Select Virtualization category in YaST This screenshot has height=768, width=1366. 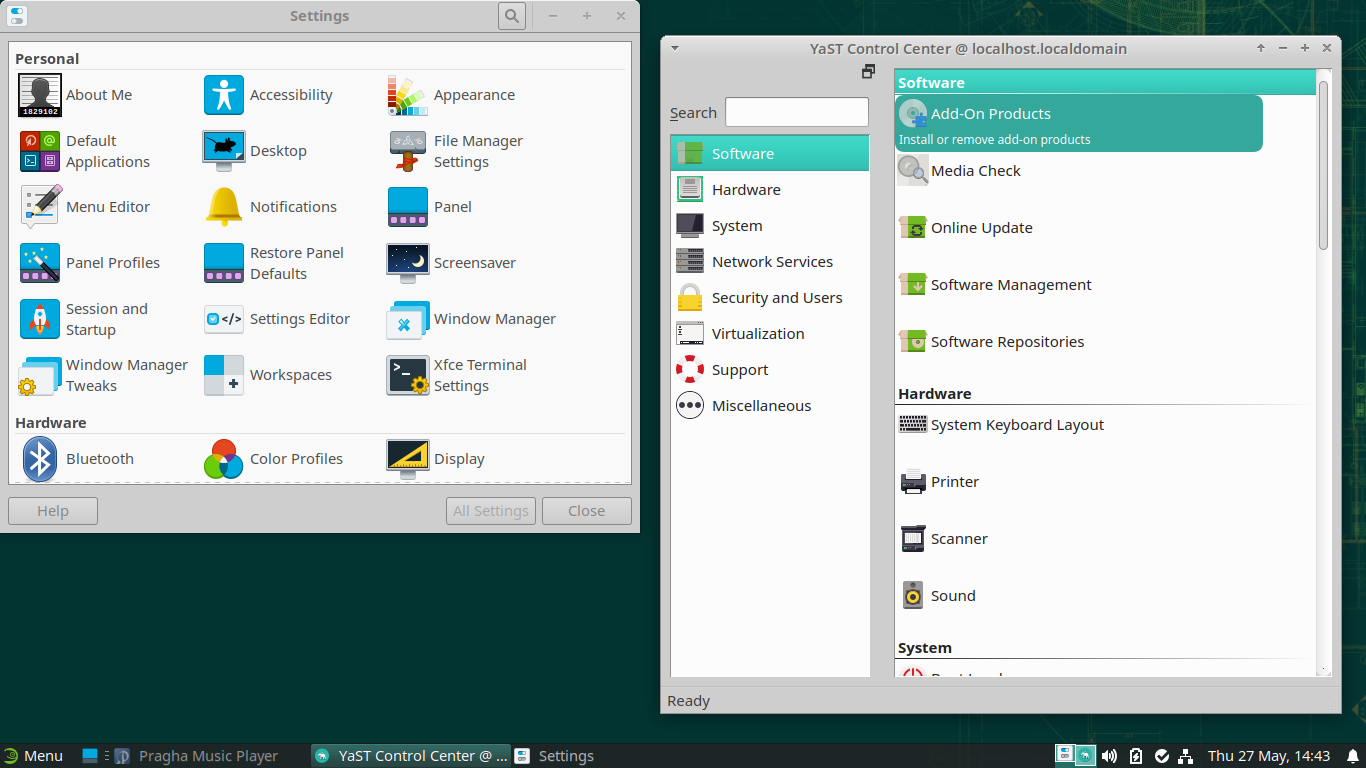point(770,334)
